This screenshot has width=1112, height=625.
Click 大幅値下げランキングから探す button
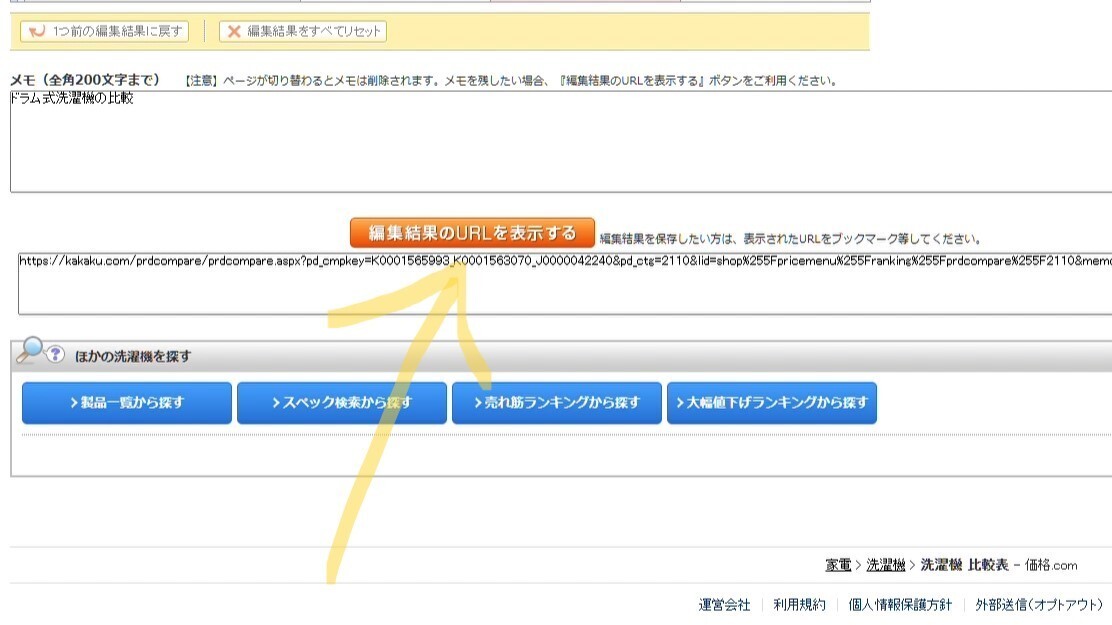[772, 403]
